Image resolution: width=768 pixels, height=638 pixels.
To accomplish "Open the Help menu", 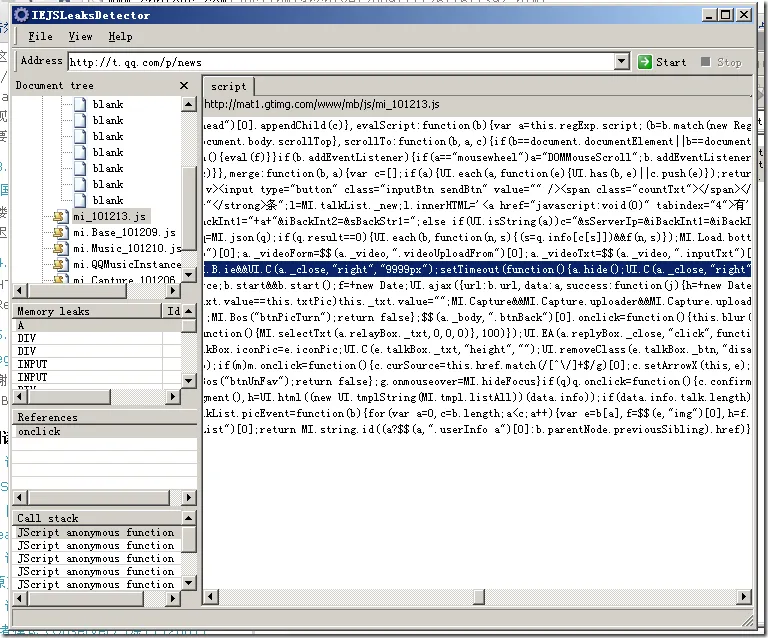I will (x=120, y=37).
